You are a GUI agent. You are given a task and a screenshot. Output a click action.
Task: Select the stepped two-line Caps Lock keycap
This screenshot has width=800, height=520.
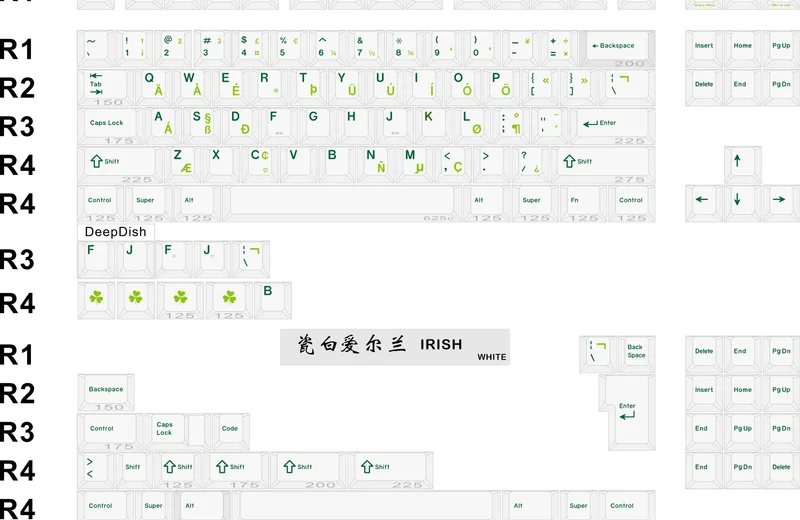pyautogui.click(x=178, y=431)
